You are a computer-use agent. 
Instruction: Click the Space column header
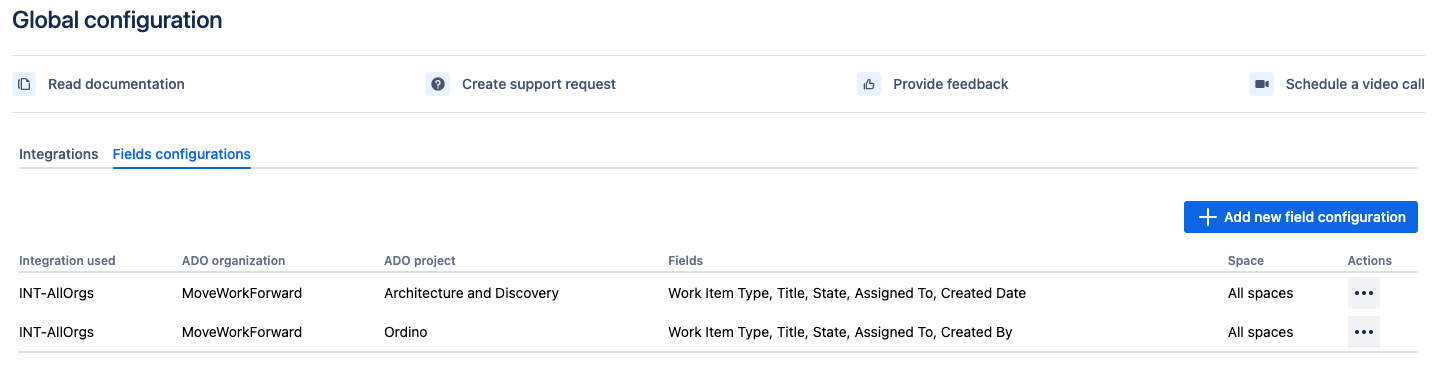click(1246, 261)
